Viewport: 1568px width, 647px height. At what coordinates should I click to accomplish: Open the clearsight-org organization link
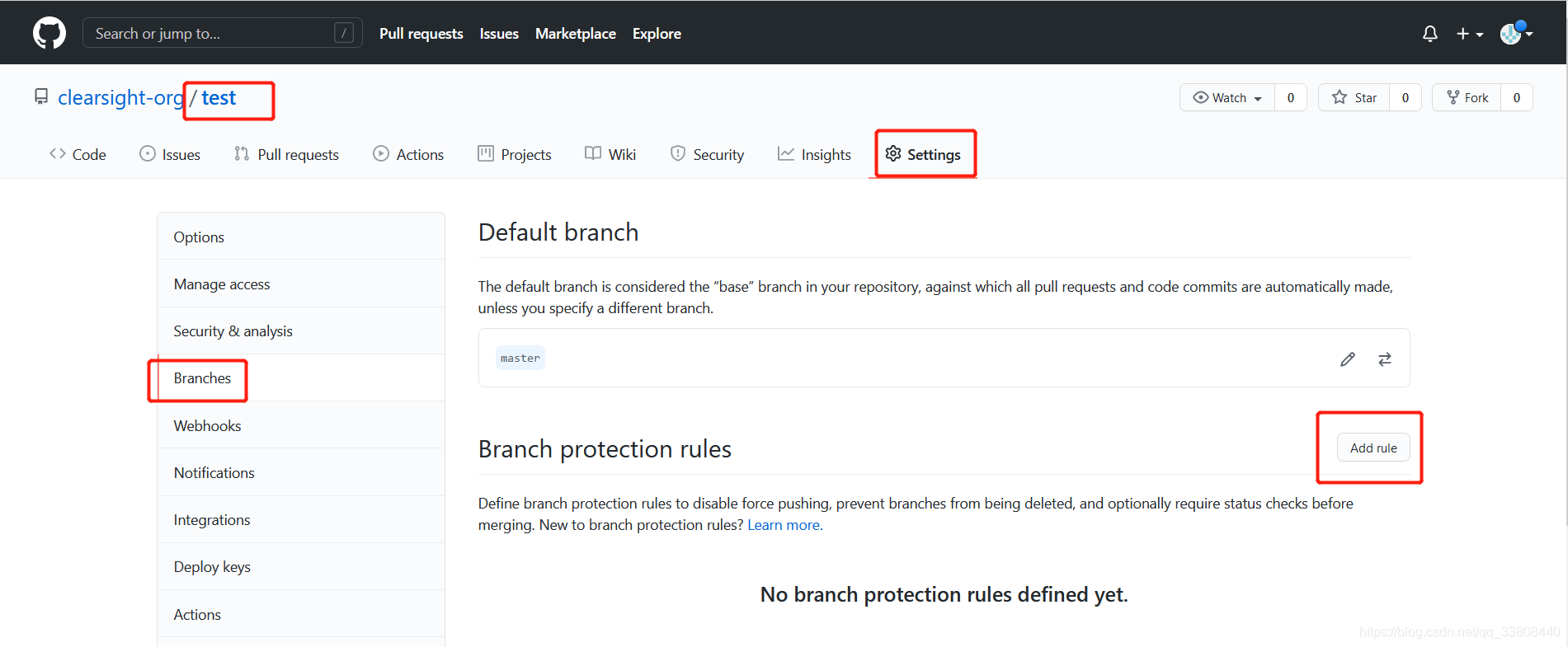(120, 97)
